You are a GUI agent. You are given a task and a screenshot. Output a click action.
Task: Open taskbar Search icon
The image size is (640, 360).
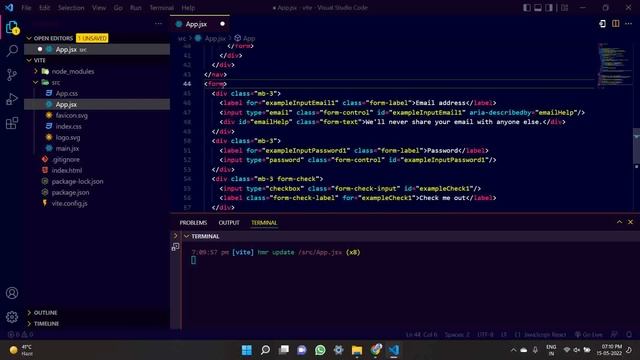coord(265,350)
